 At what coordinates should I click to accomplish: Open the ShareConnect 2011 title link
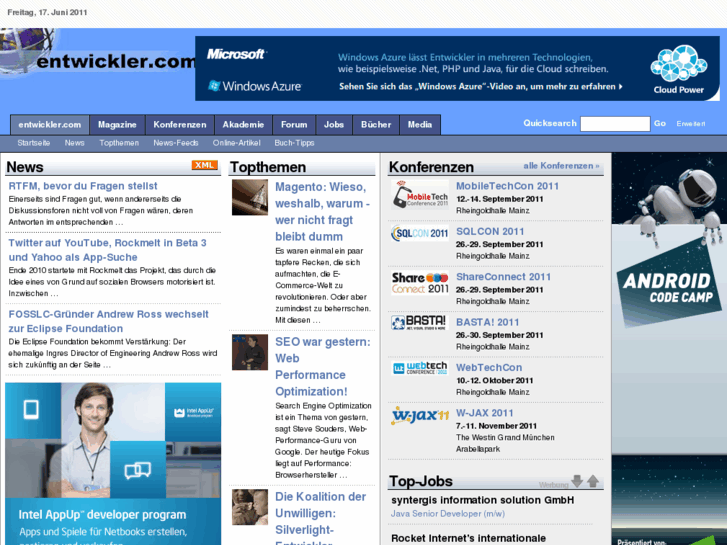pyautogui.click(x=504, y=277)
